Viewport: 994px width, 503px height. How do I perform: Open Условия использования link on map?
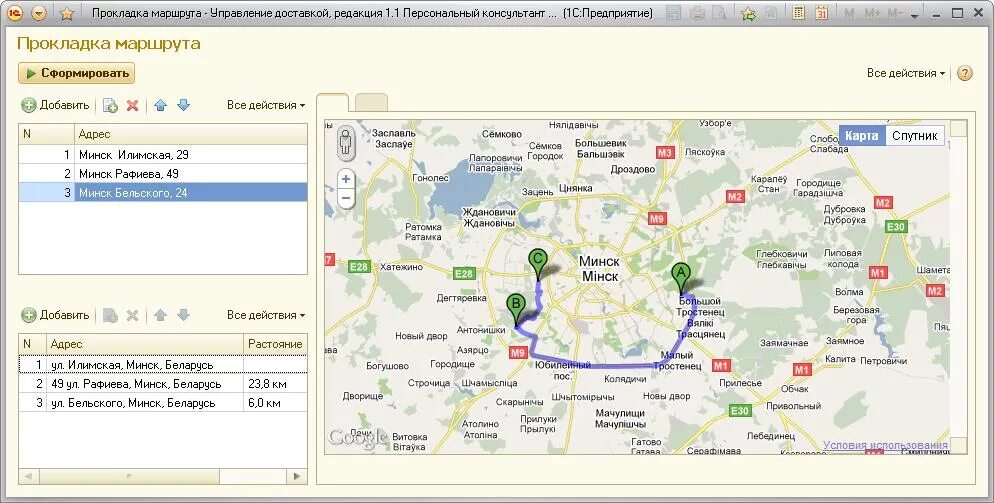[x=885, y=445]
